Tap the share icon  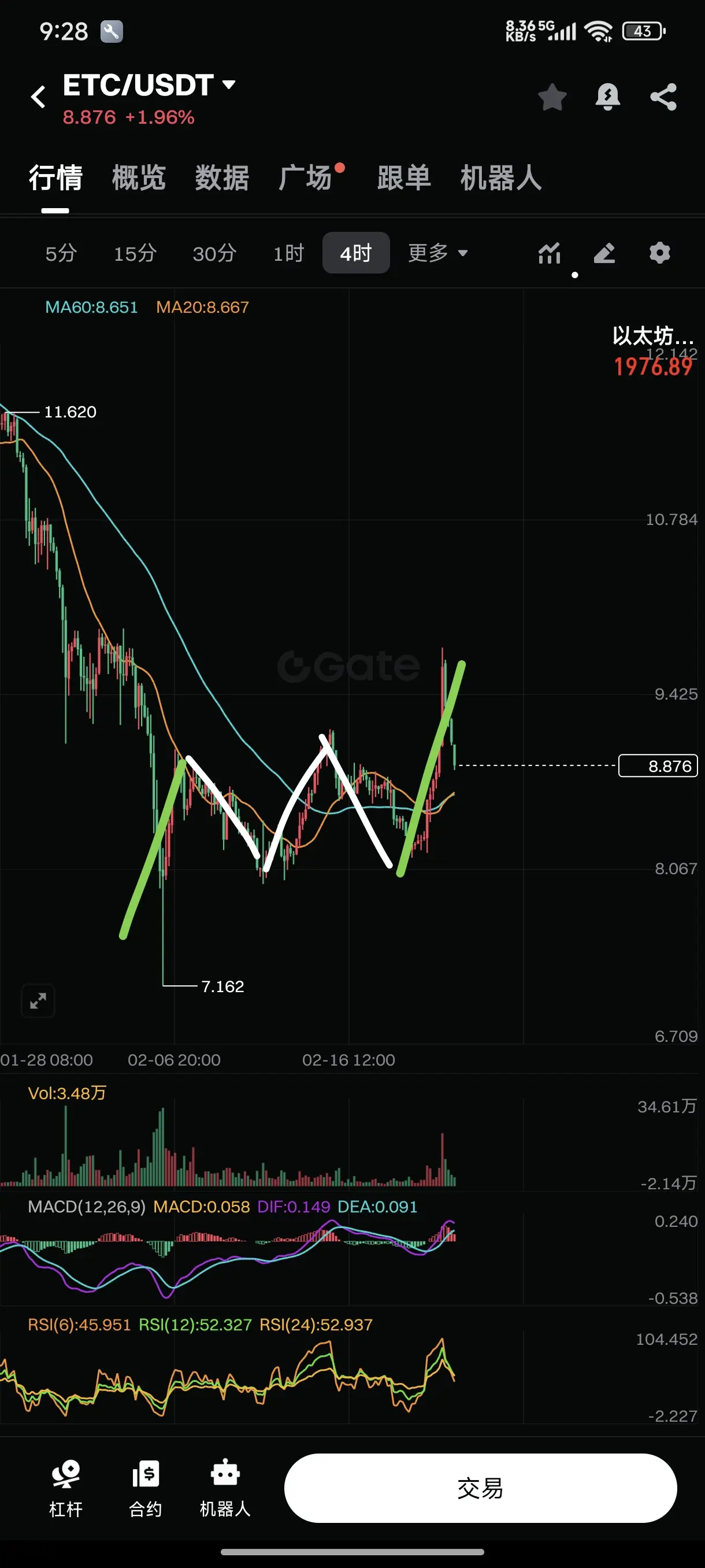point(663,97)
